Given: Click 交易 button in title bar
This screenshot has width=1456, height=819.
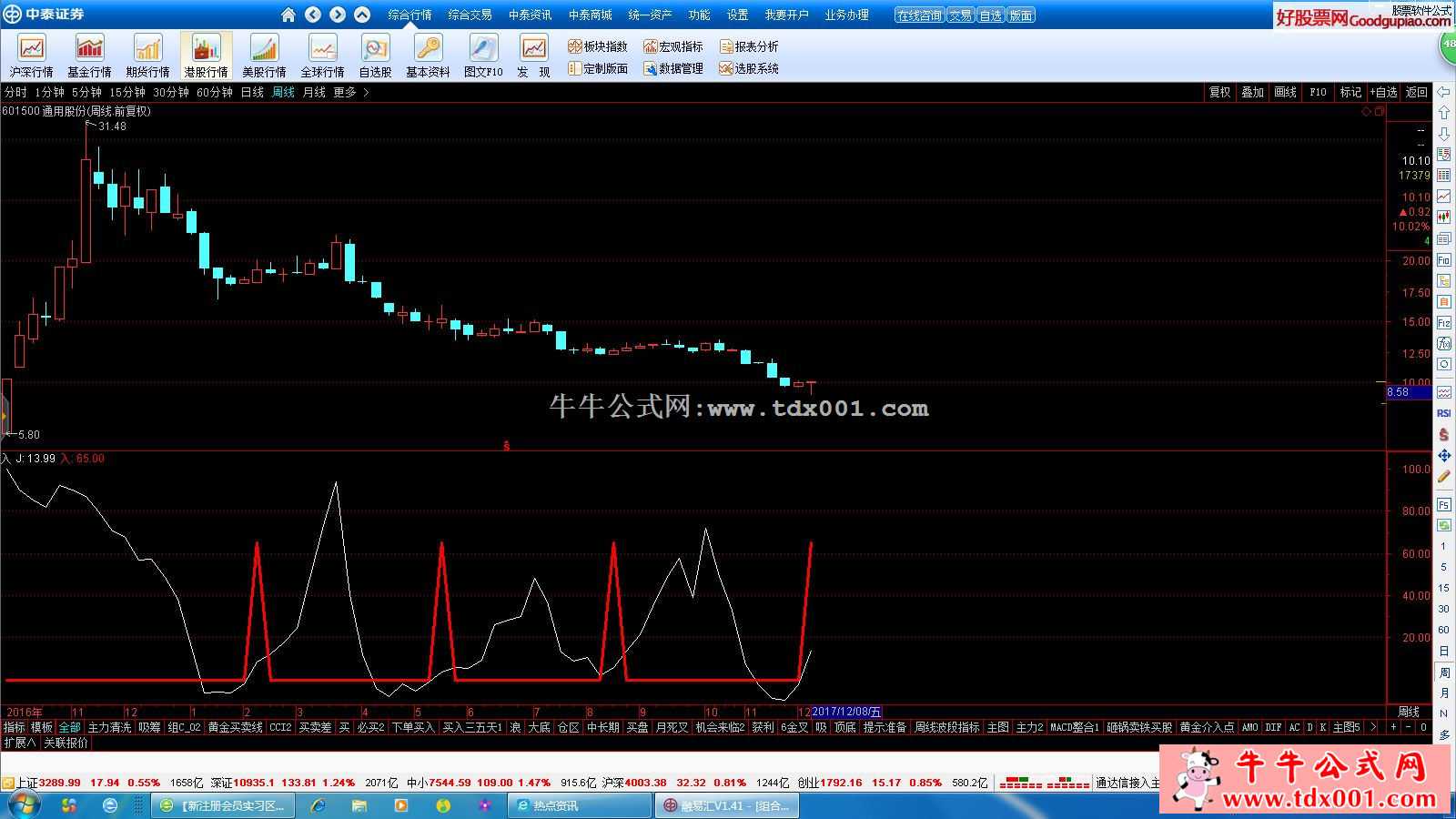Looking at the screenshot, I should tap(960, 15).
